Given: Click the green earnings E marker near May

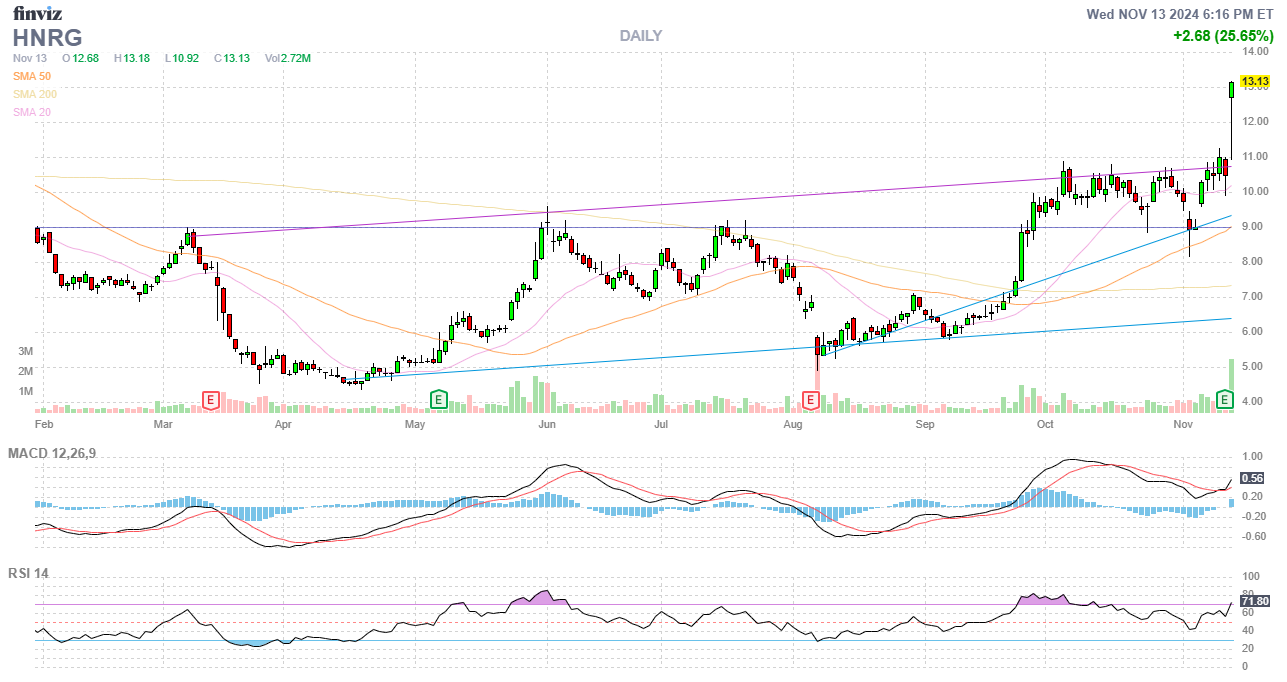Looking at the screenshot, I should click(438, 400).
